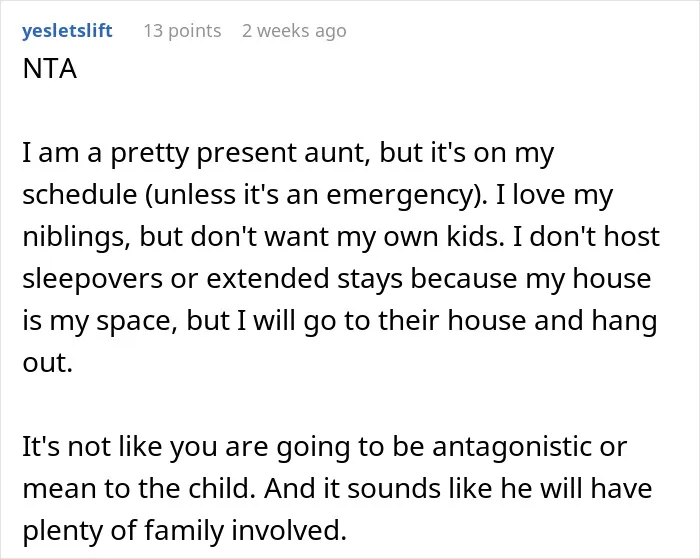Image resolution: width=700 pixels, height=559 pixels.
Task: Click the line starting with is my space
Action: point(340,321)
